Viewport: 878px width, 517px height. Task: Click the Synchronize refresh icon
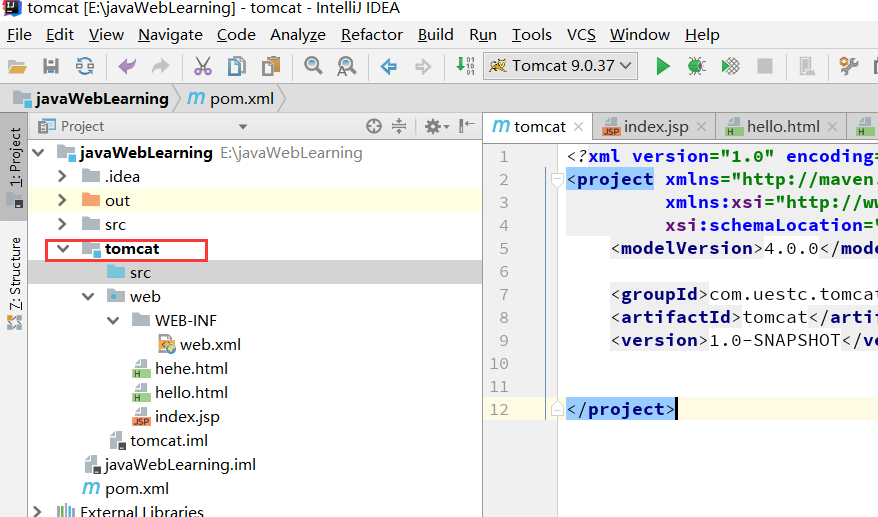85,66
